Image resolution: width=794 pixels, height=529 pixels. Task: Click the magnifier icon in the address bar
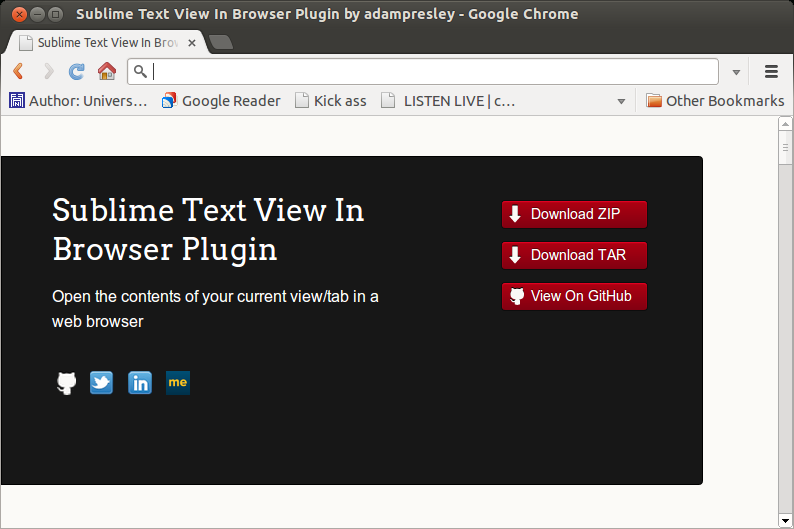click(140, 72)
